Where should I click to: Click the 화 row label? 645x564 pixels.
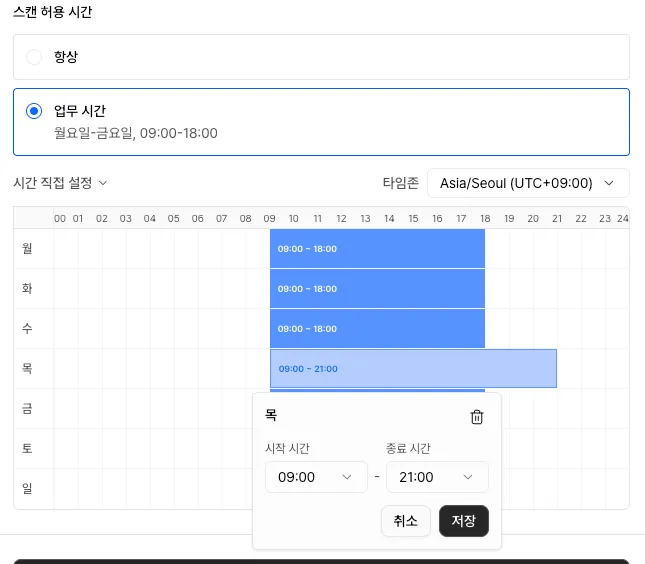(27, 289)
